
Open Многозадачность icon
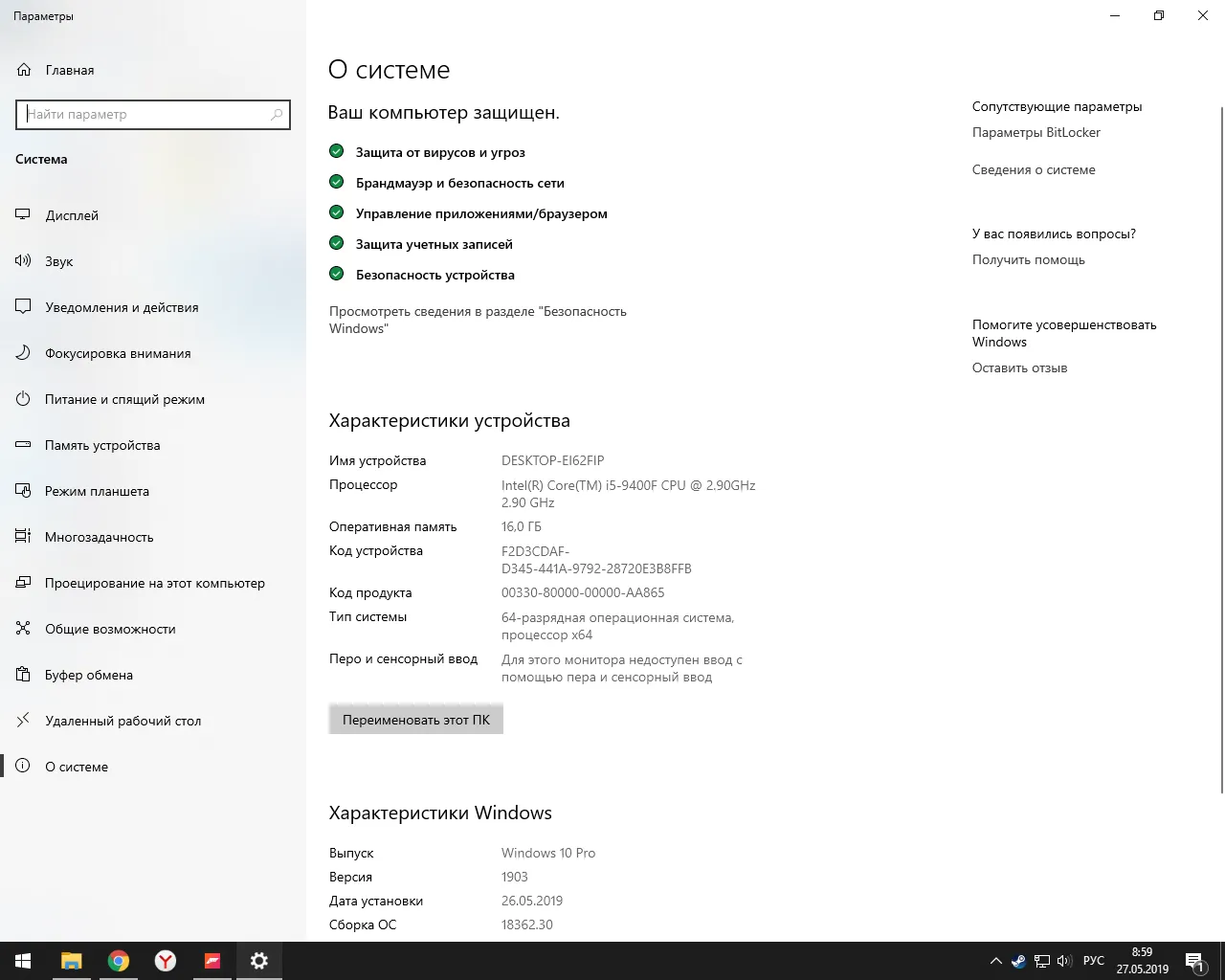tap(24, 537)
